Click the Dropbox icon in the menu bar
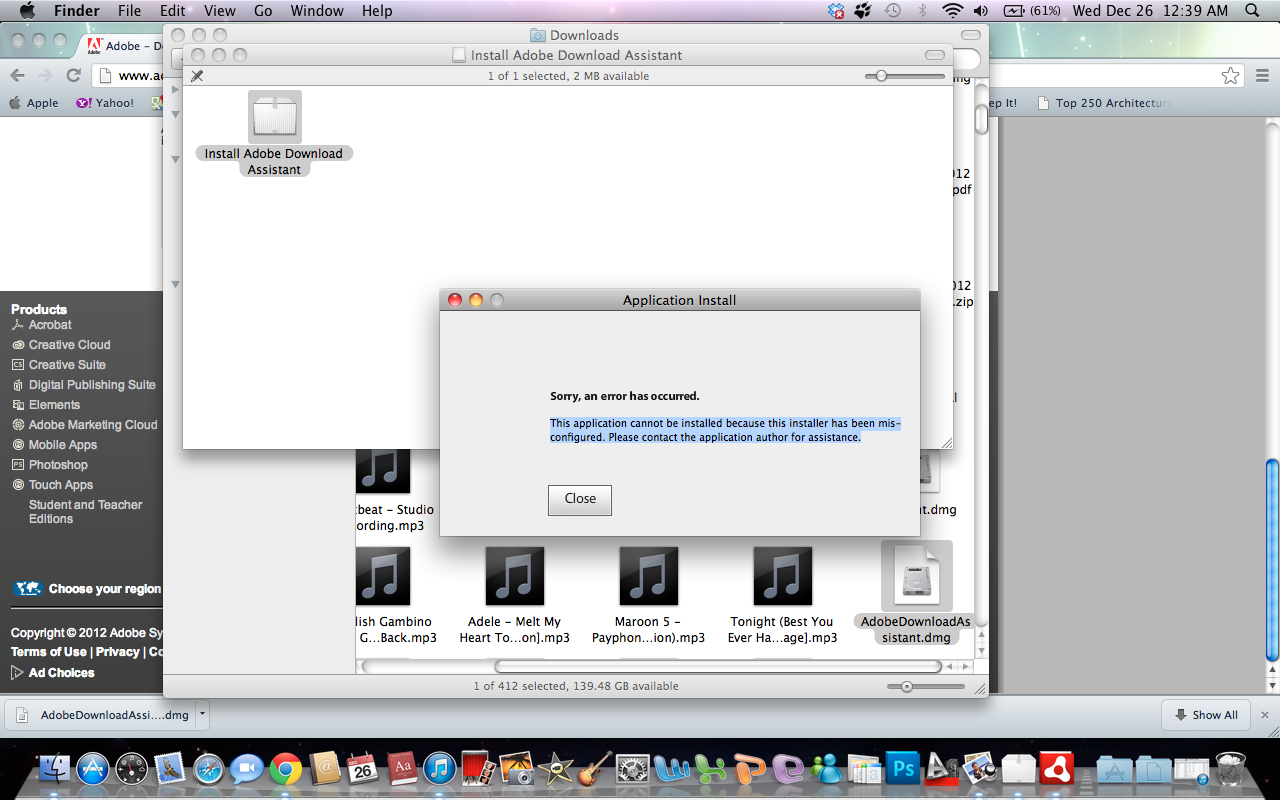1280x800 pixels. pyautogui.click(x=836, y=11)
